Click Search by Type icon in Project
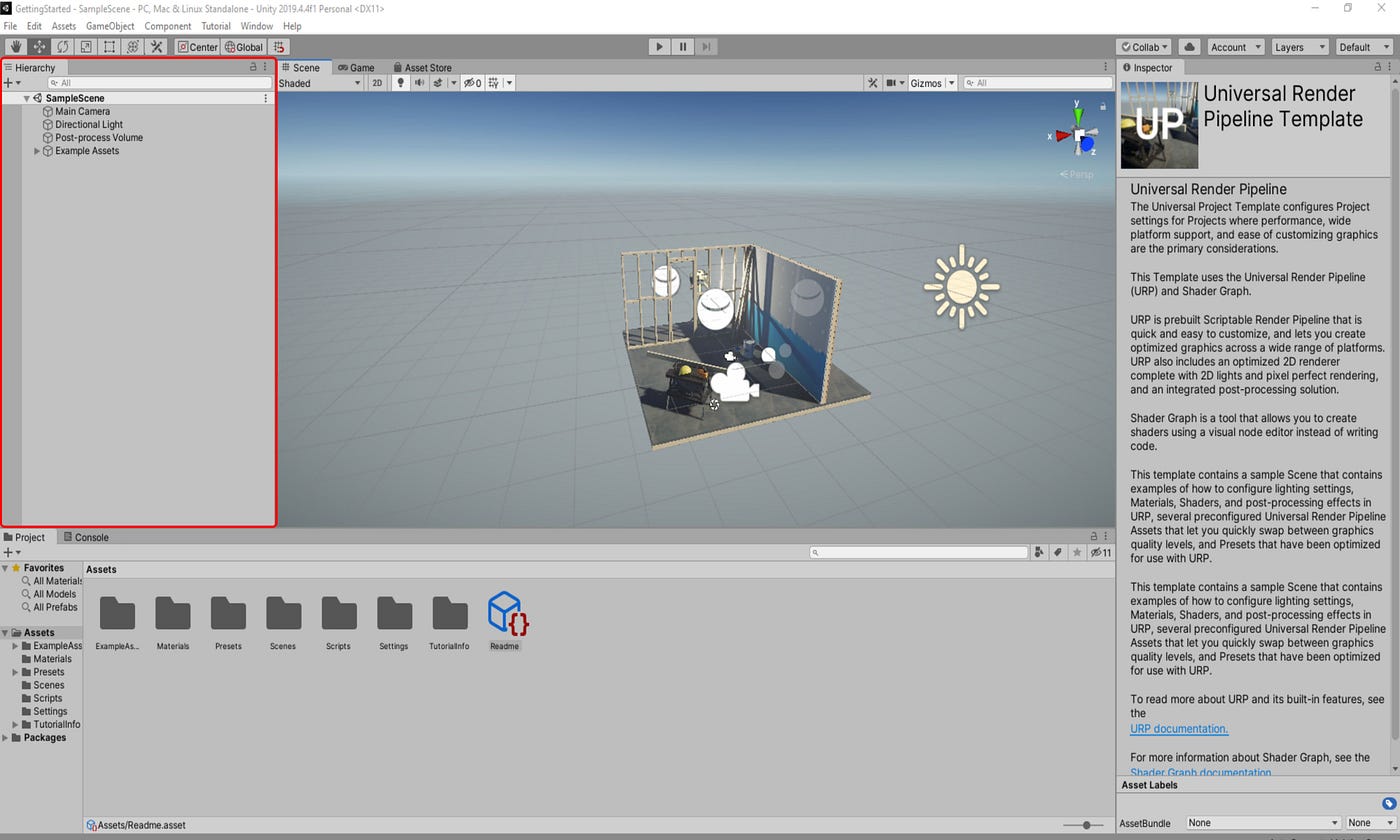The height and width of the screenshot is (840, 1400). (x=1039, y=552)
